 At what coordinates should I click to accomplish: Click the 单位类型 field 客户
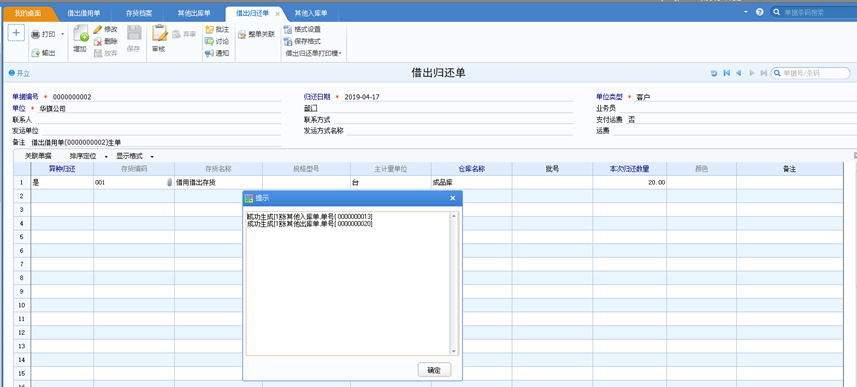[746, 97]
